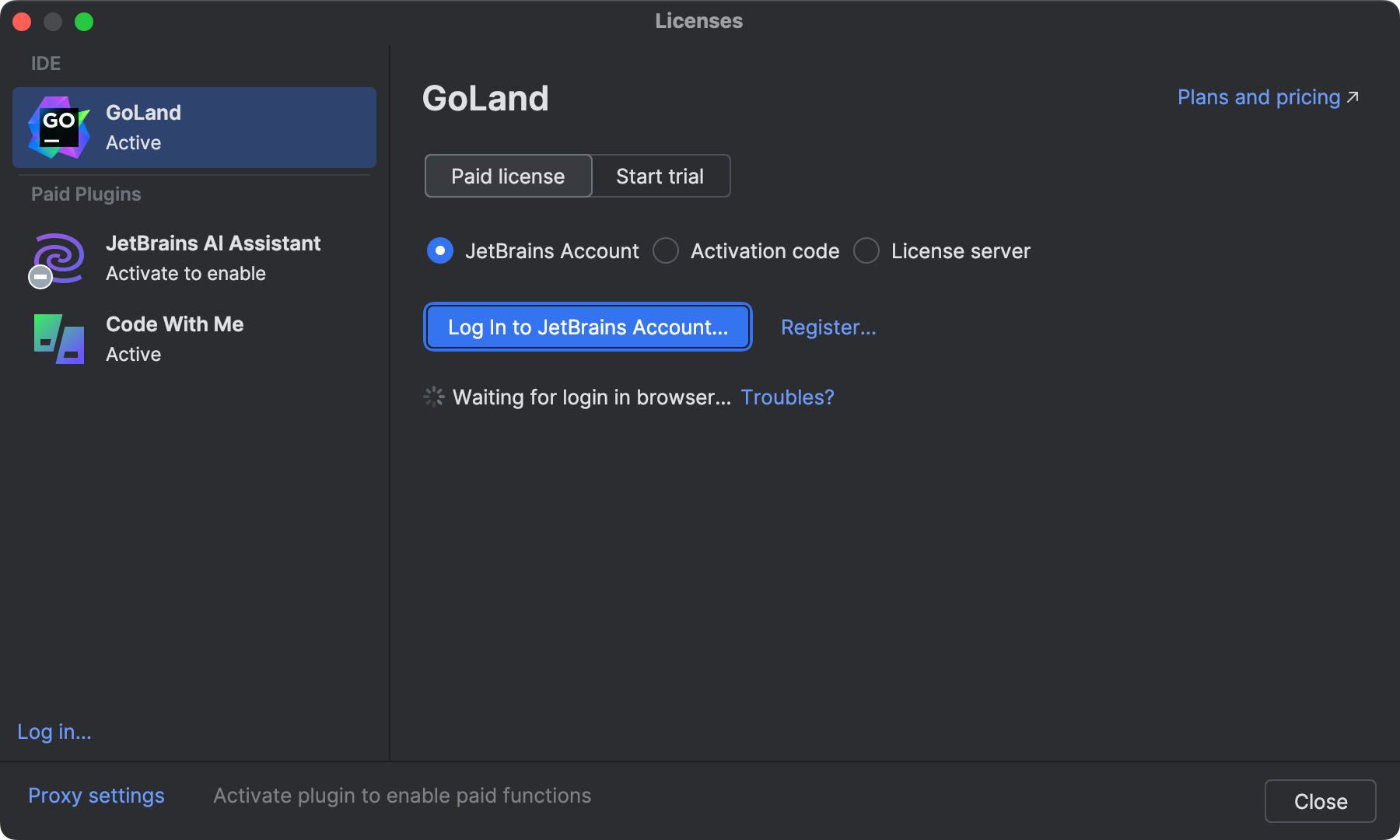Click Log In to JetBrains Account

tap(587, 327)
